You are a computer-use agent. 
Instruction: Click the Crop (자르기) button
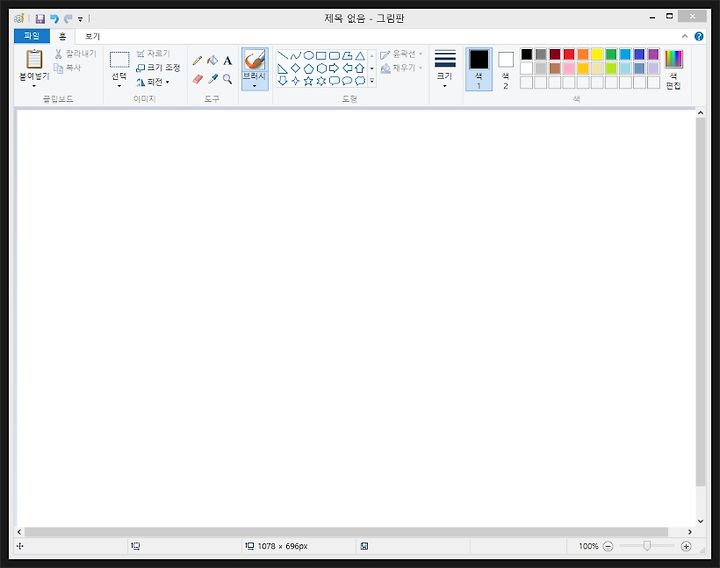(x=153, y=54)
